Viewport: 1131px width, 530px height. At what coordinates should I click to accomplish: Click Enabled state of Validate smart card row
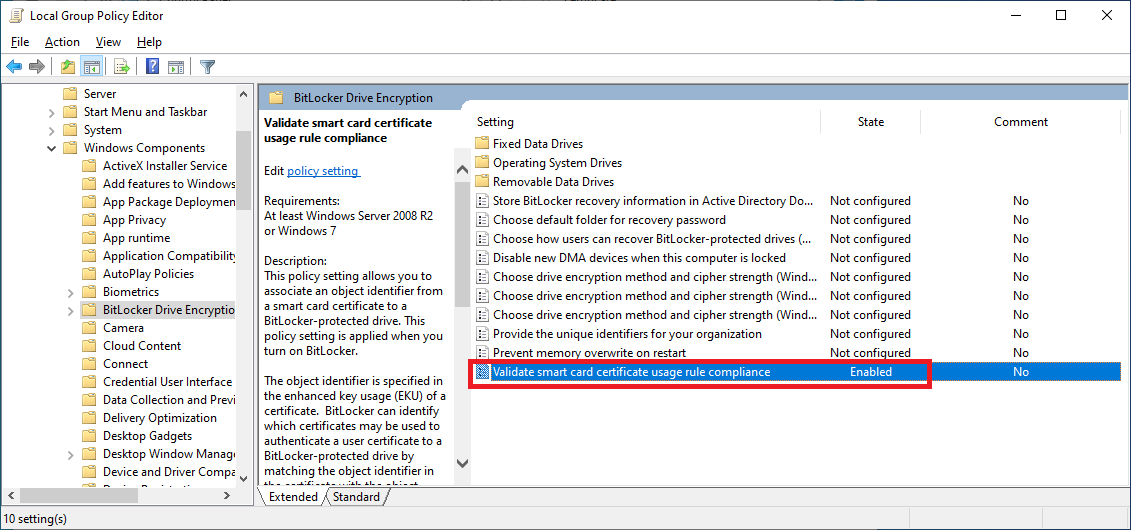(x=871, y=372)
